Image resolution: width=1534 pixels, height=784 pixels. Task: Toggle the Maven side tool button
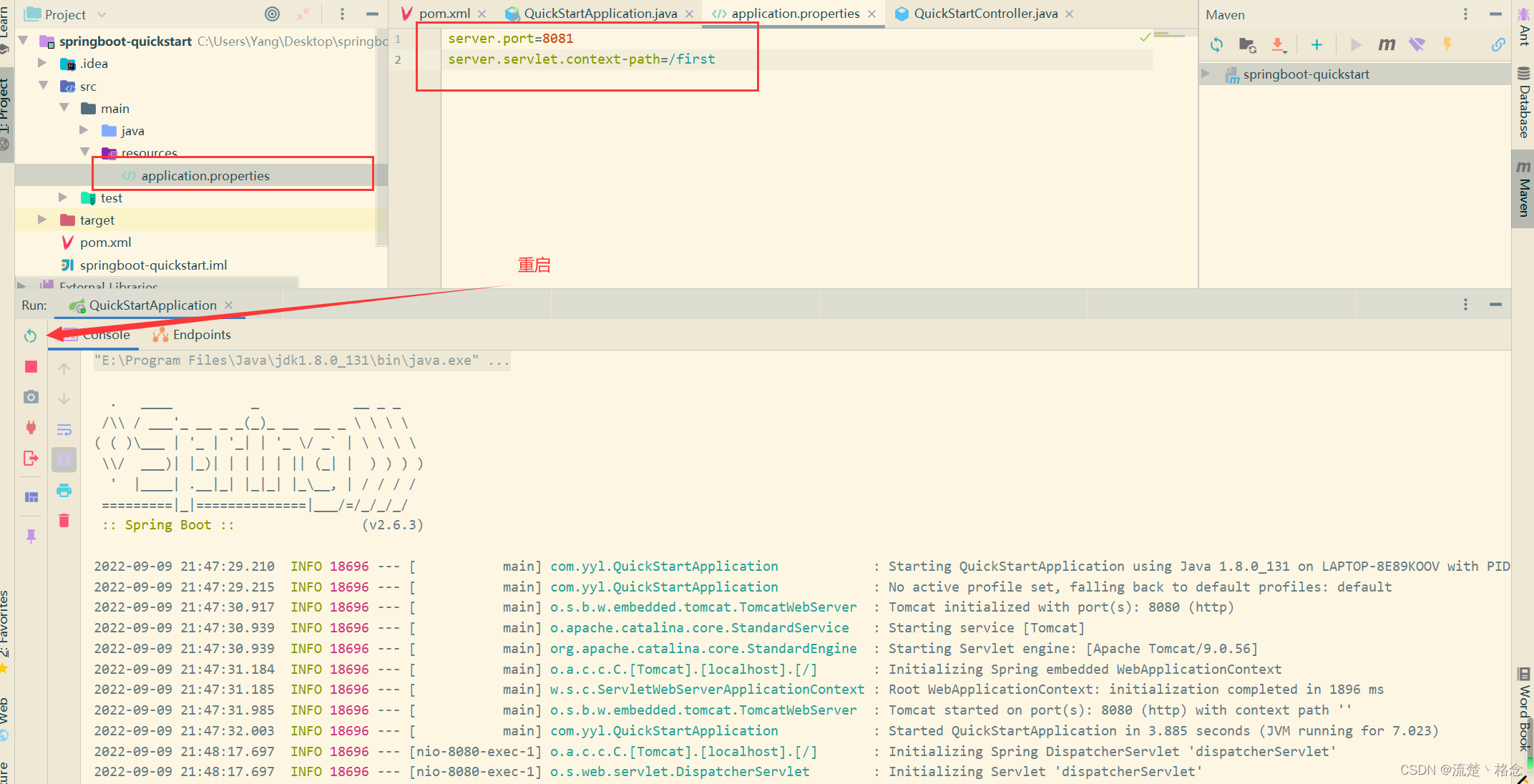(1524, 189)
